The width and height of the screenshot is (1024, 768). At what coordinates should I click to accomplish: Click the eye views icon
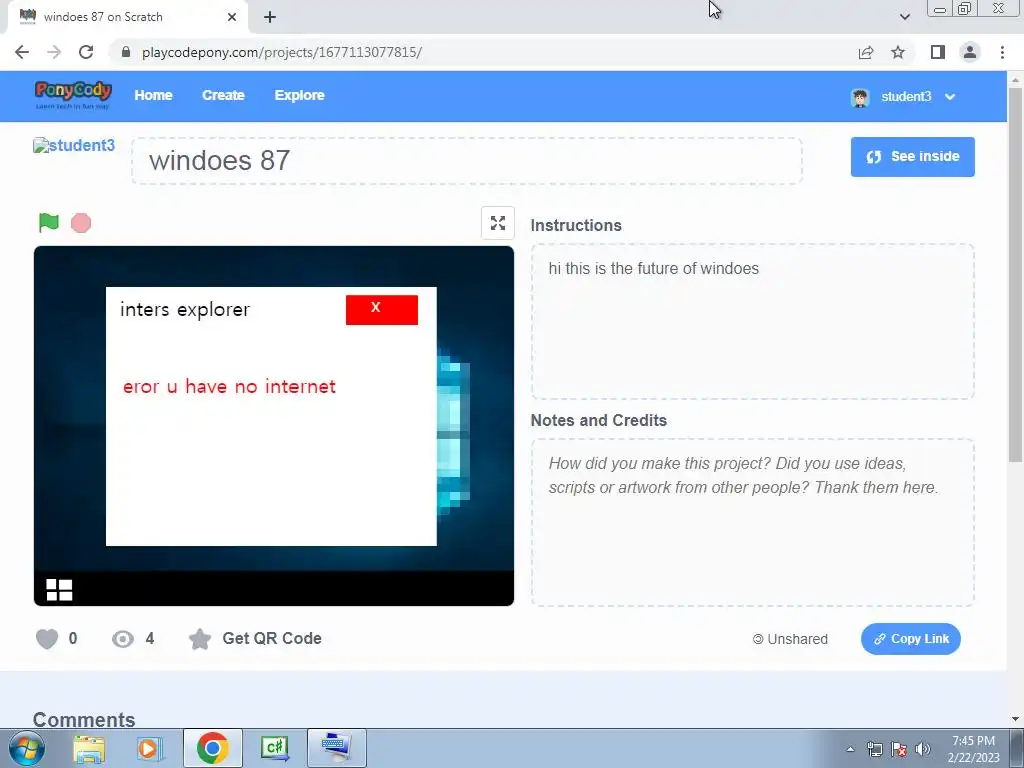(x=123, y=639)
